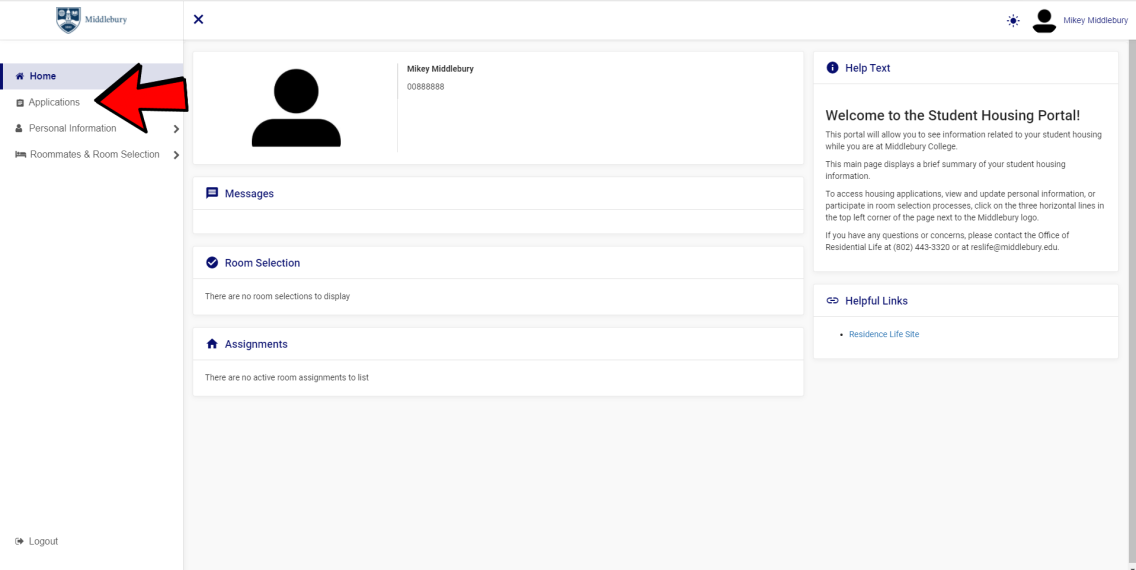Click the Applications clipboard icon

pyautogui.click(x=19, y=103)
